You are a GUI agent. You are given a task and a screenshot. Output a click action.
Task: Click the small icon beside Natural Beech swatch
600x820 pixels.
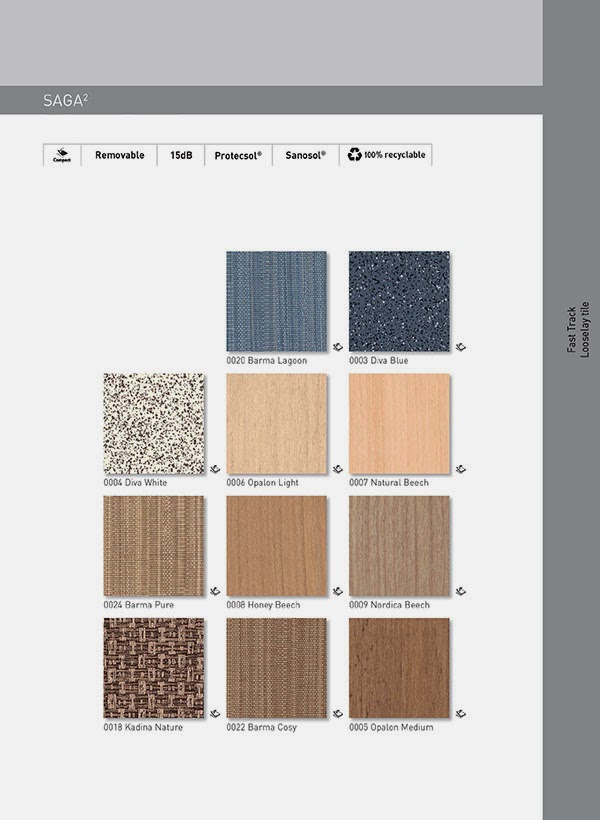(x=461, y=469)
